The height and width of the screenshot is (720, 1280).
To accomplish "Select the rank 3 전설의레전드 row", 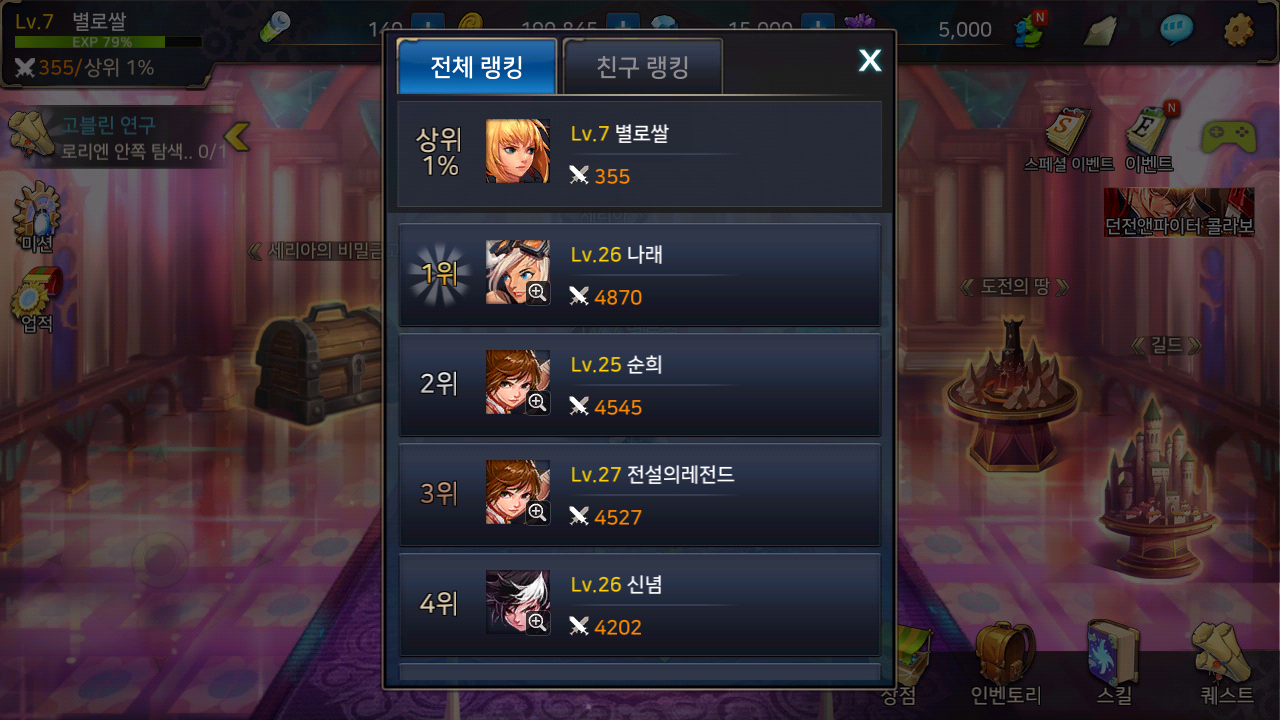I will 640,495.
